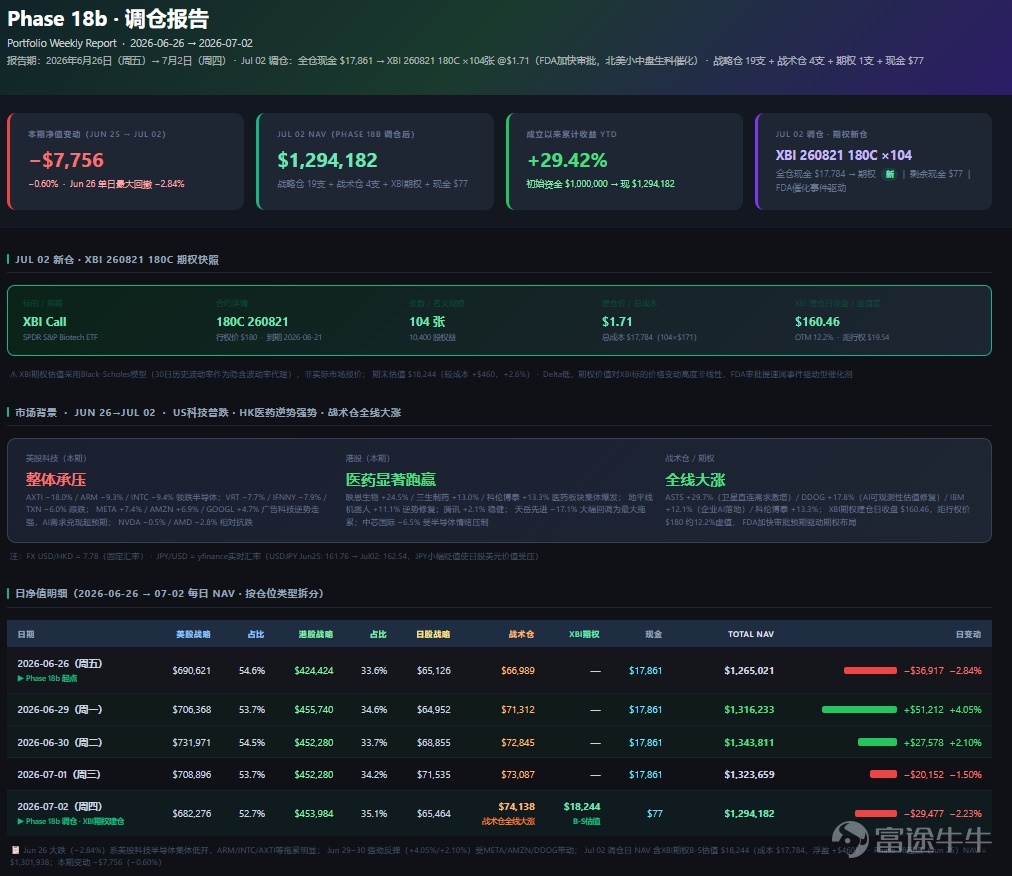Click the $453,984 HK strategy value
Screen dimensions: 1012x876
[x=314, y=813]
